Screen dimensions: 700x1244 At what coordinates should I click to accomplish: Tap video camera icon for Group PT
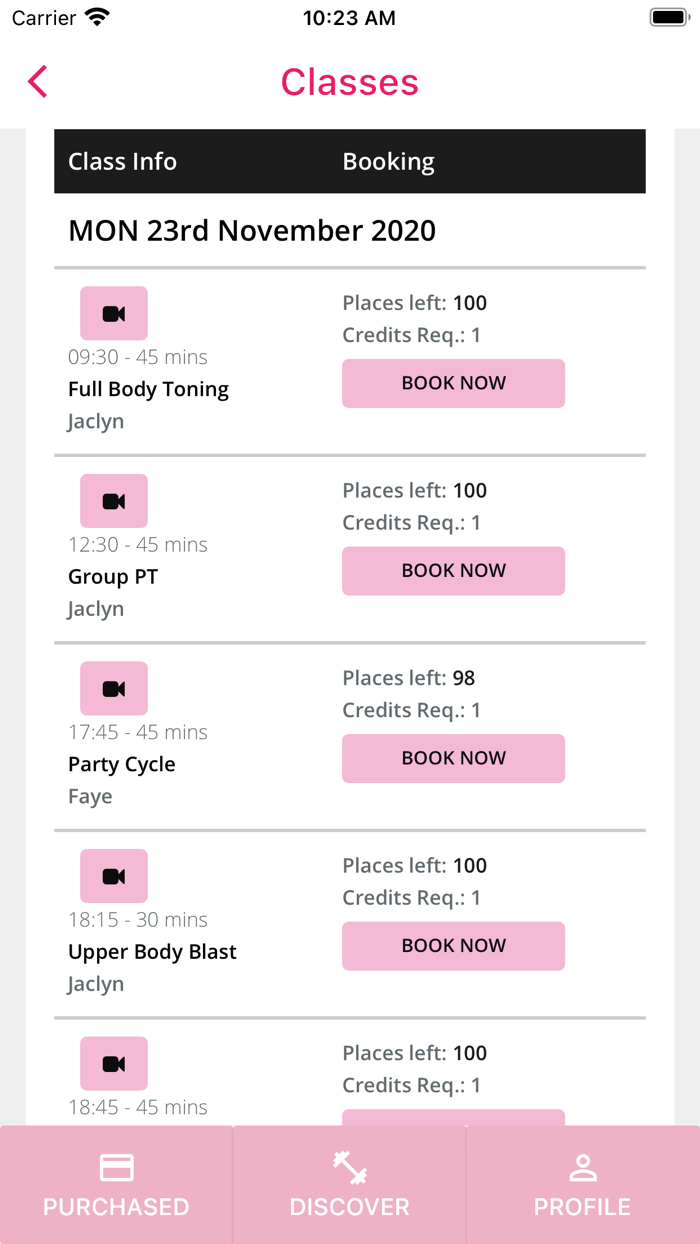click(x=114, y=501)
